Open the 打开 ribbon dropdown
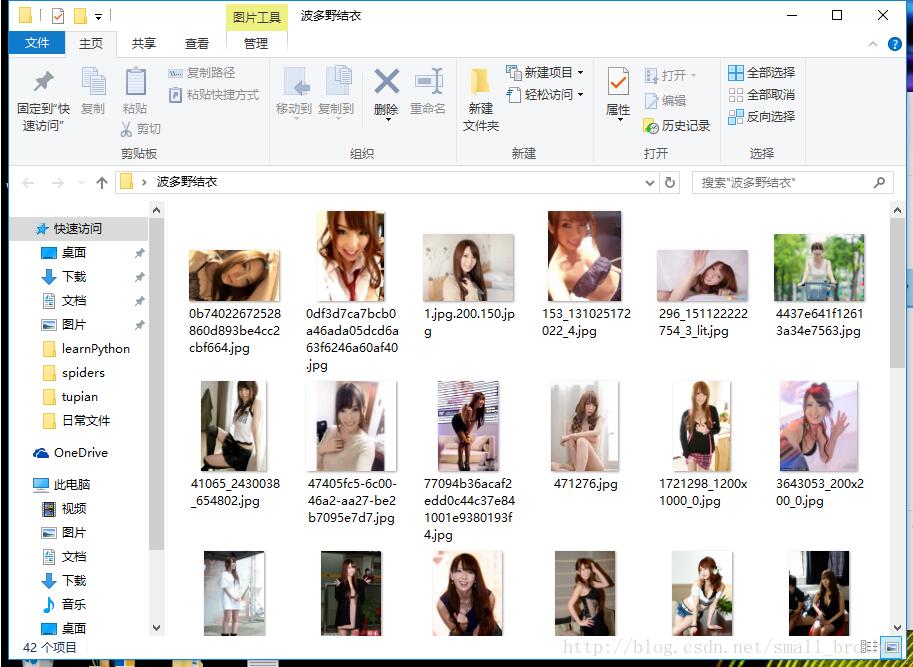Screen dimensions: 913x667 671,76
